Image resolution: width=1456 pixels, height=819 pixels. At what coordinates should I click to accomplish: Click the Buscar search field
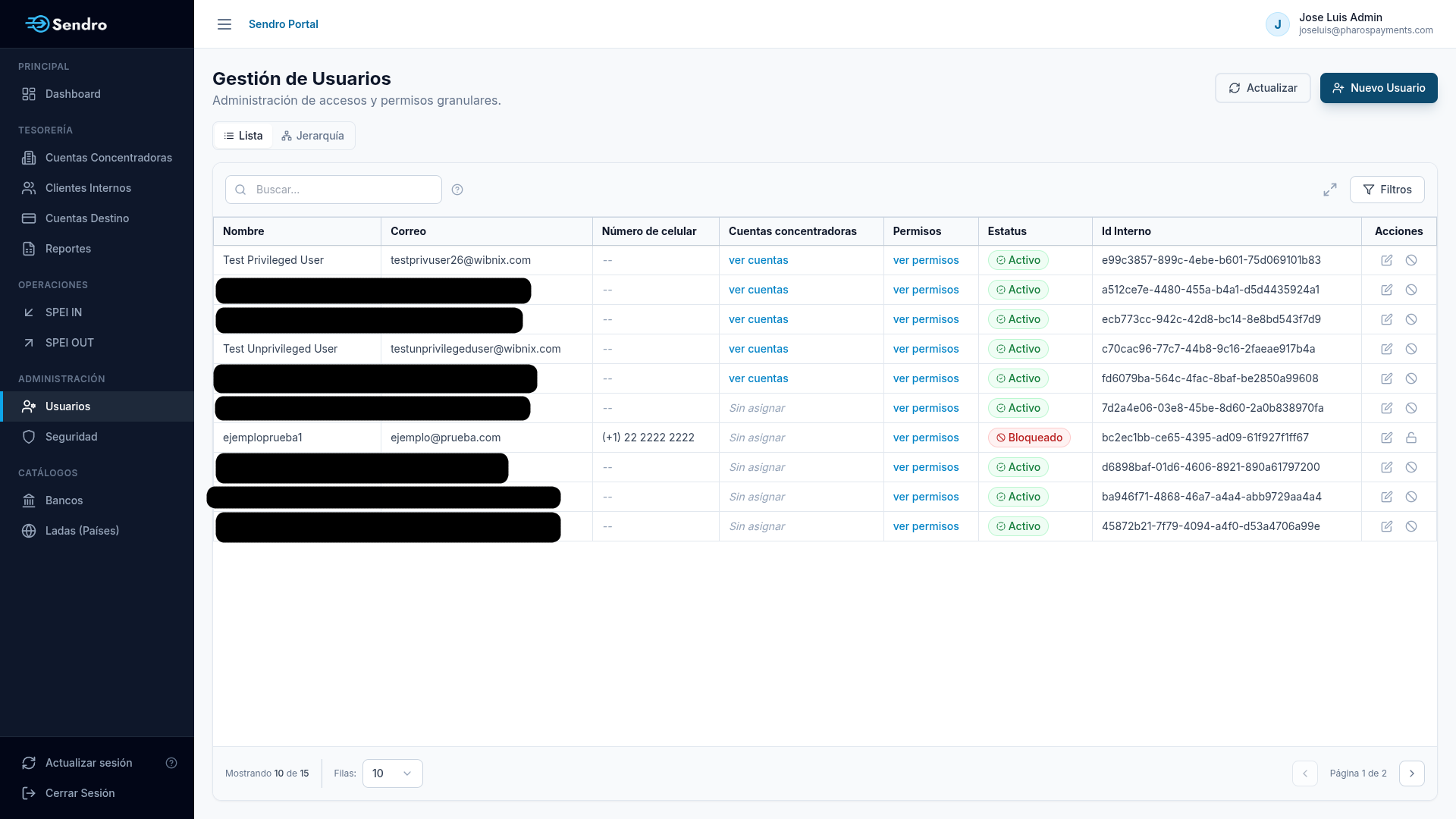tap(334, 190)
